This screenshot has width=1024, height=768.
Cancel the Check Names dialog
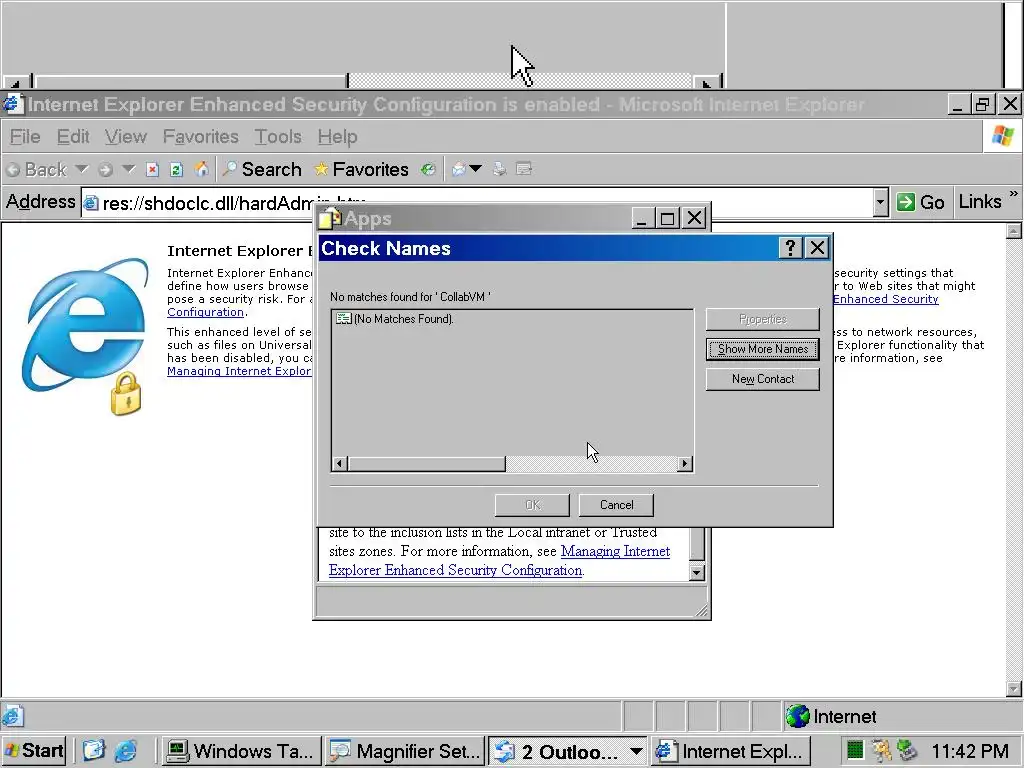[x=616, y=505]
